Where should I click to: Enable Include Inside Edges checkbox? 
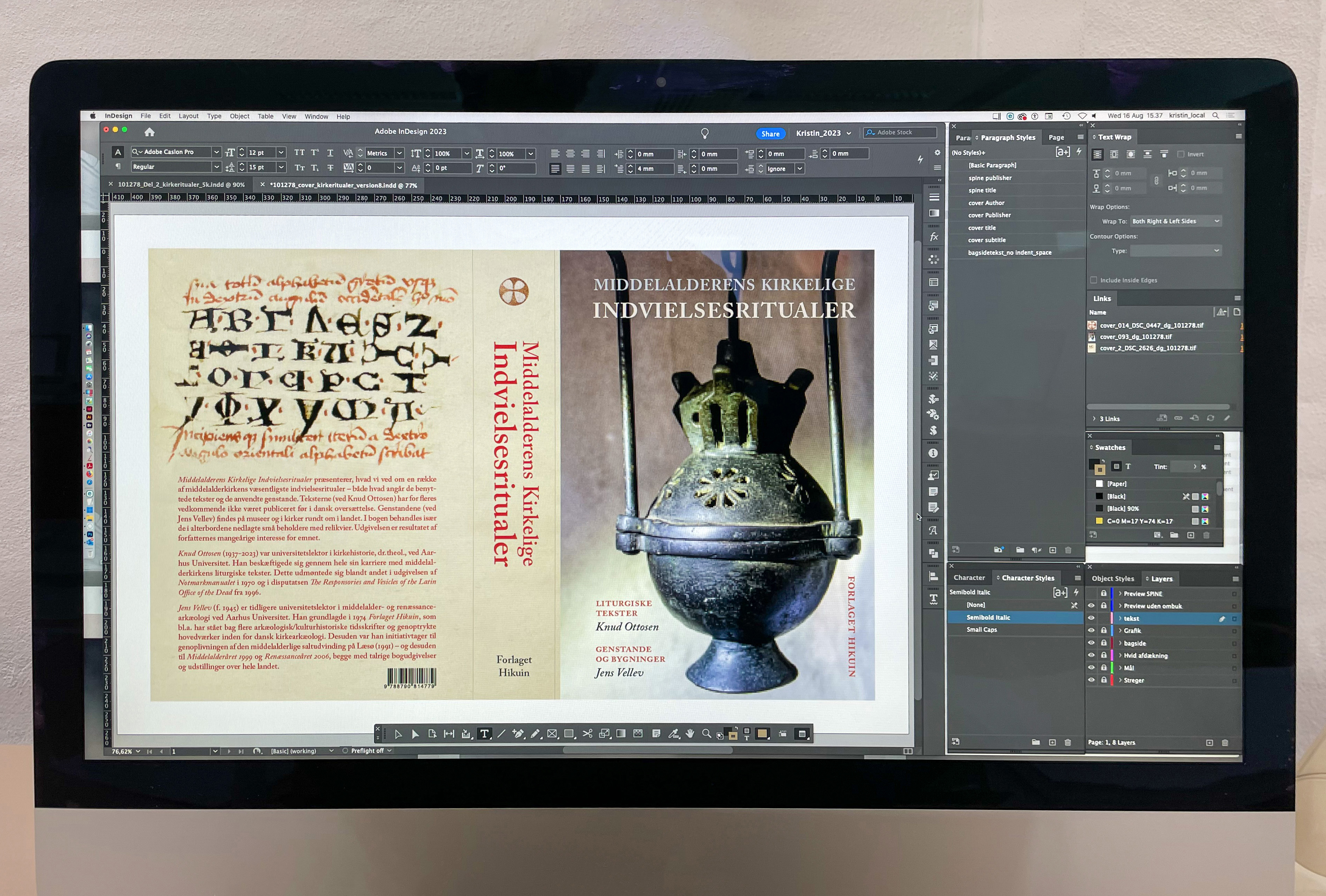pos(1094,280)
